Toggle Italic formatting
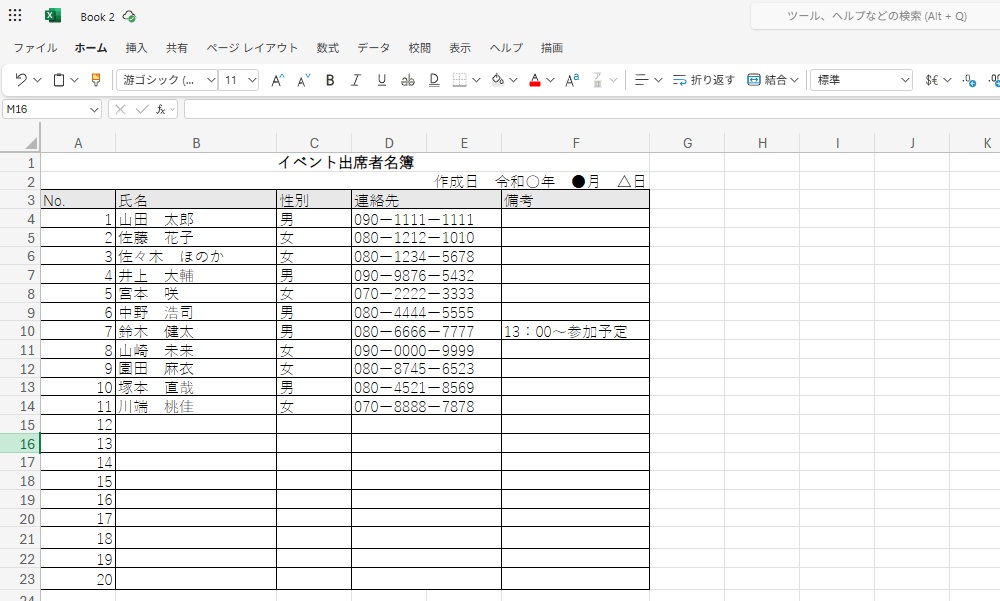Screen dimensions: 1000x601 [x=356, y=80]
